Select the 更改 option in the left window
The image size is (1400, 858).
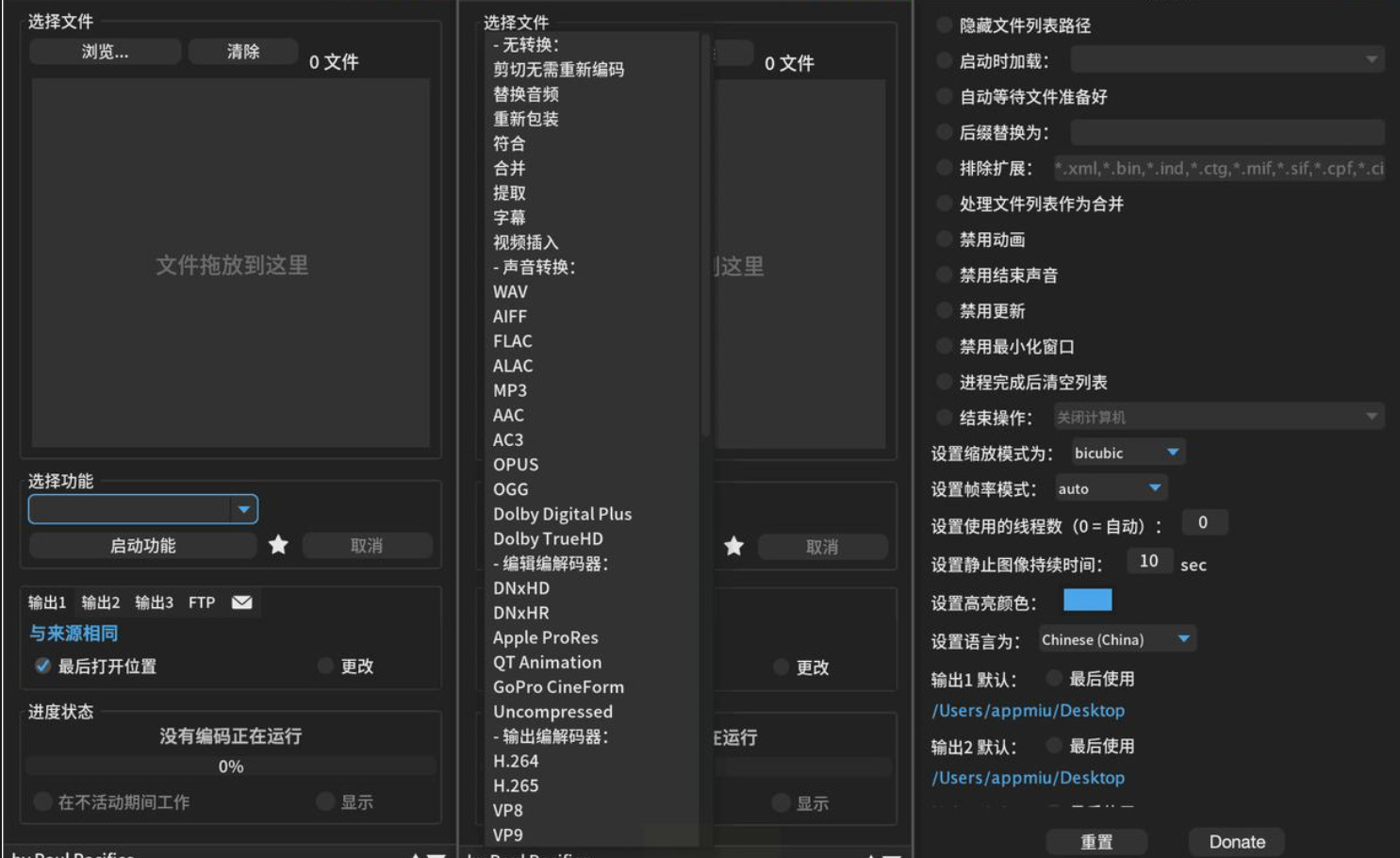click(325, 666)
